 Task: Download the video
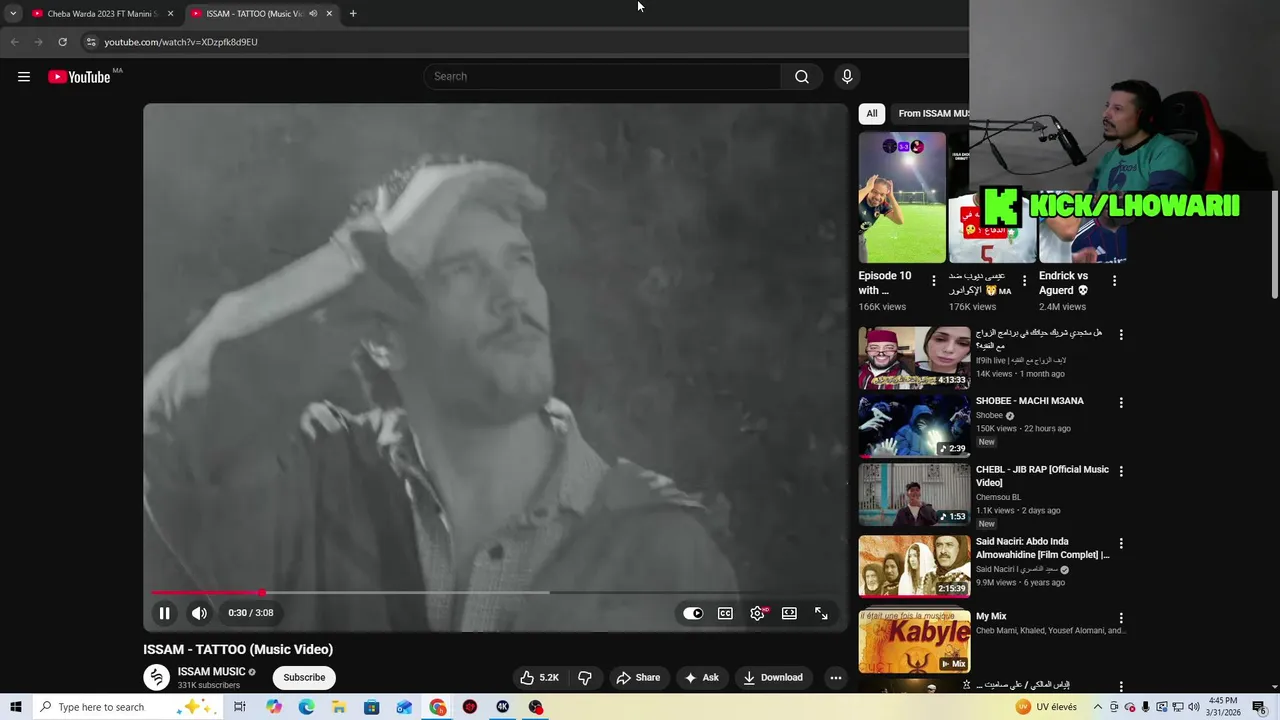point(772,677)
